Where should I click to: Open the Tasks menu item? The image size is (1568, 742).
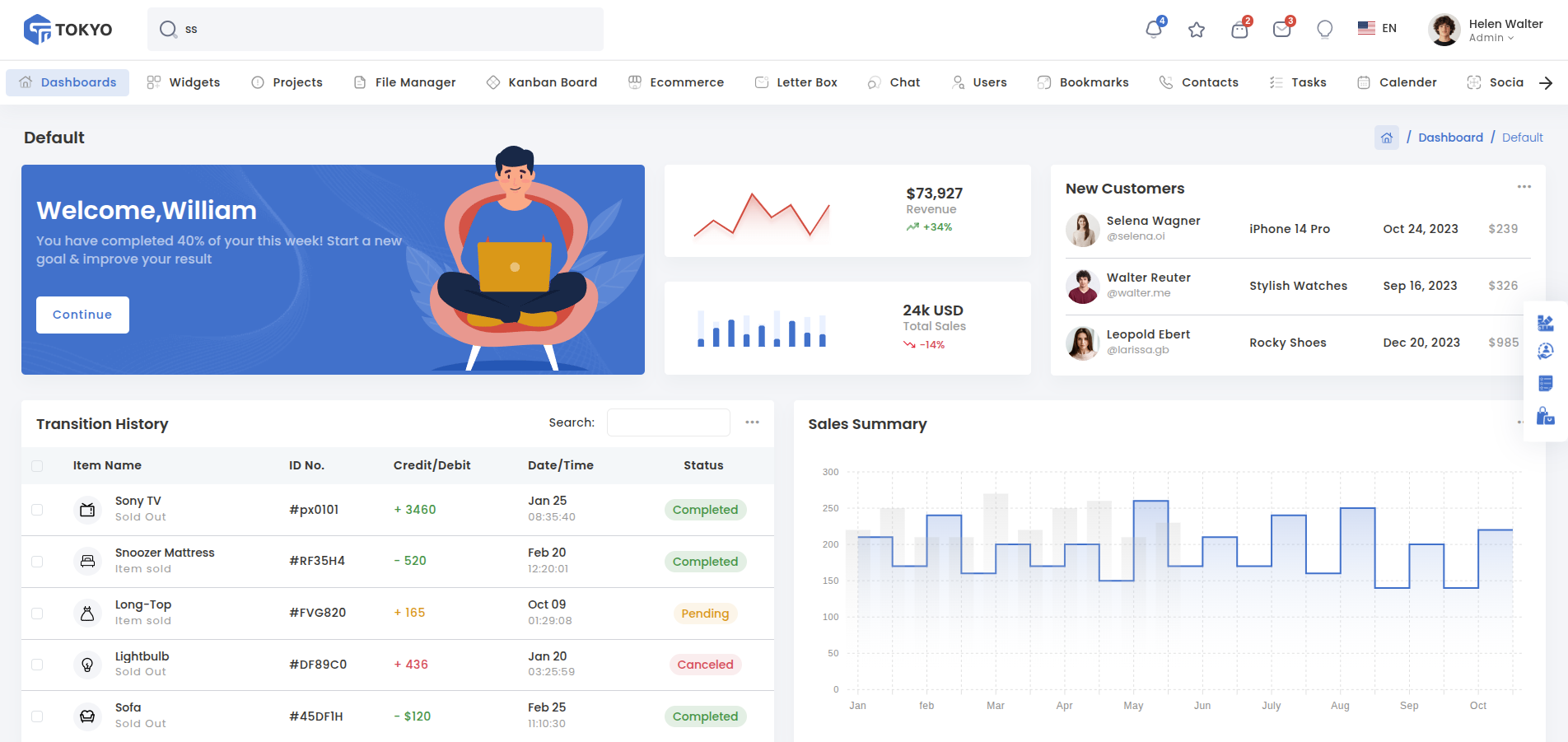pyautogui.click(x=1298, y=82)
